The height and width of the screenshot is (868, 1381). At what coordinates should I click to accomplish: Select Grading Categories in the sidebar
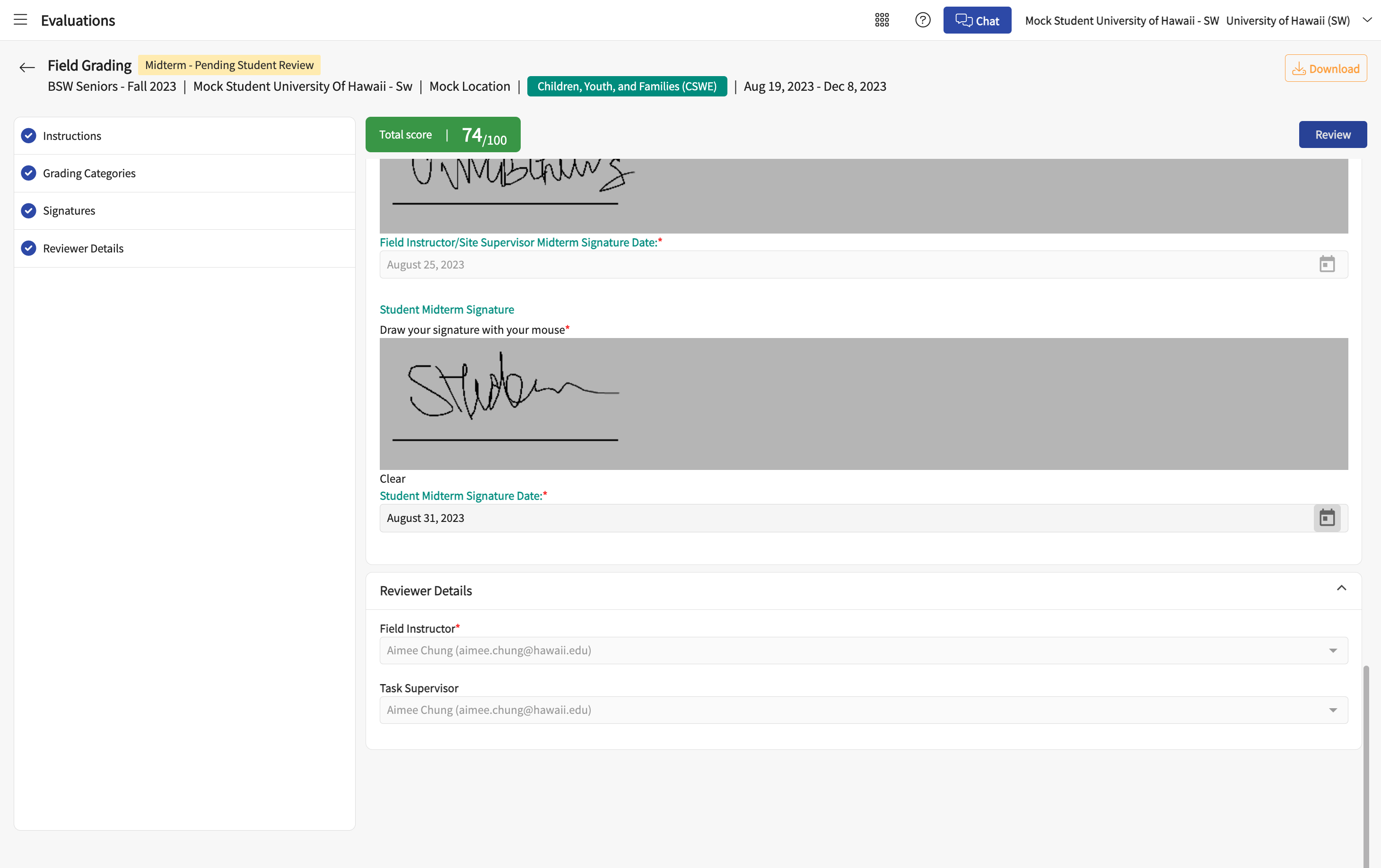click(184, 173)
